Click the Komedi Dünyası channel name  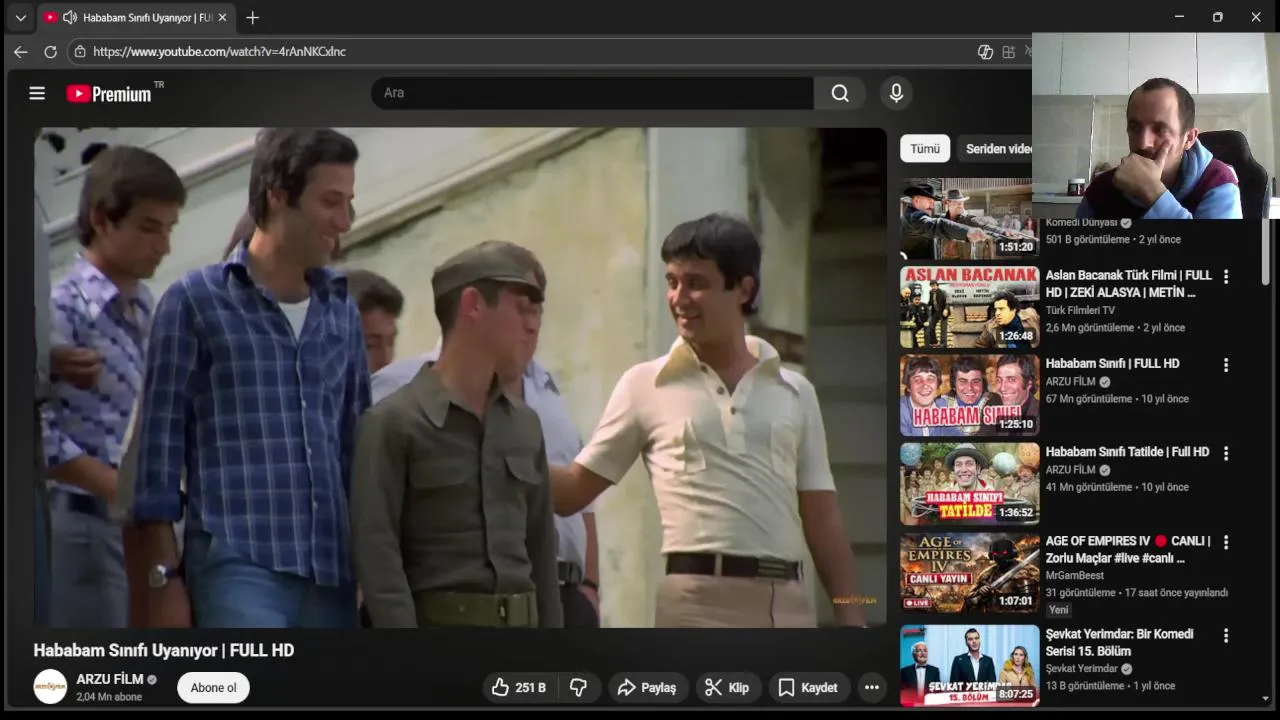1082,223
